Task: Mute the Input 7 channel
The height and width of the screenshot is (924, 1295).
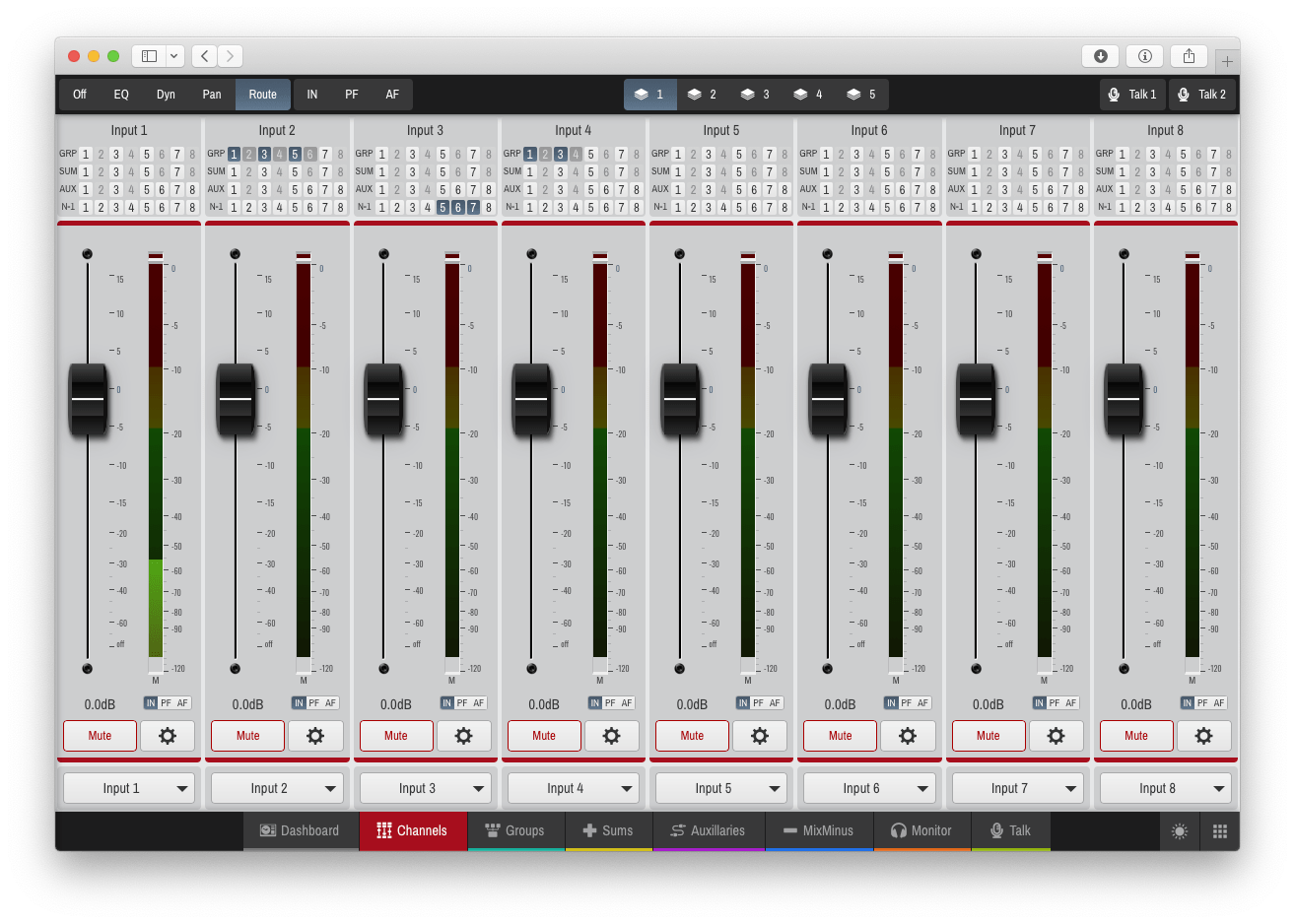Action: [x=988, y=736]
